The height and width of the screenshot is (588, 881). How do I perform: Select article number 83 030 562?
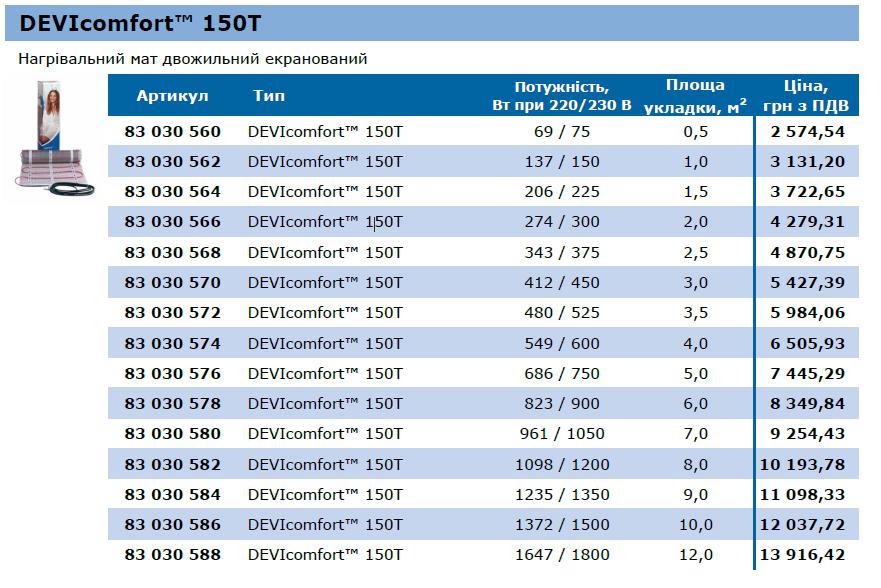172,162
